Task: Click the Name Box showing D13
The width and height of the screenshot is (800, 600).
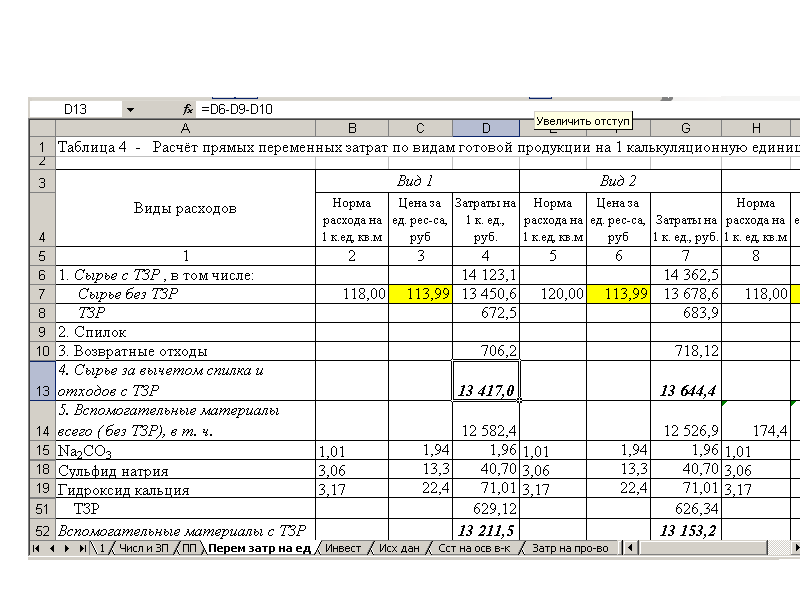Action: click(x=76, y=110)
